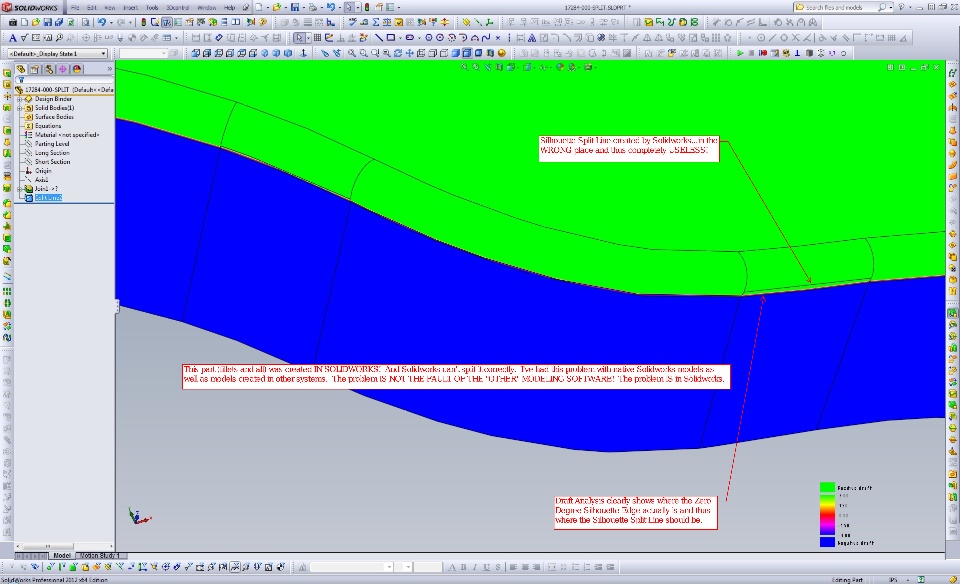Click Save icon in title bar toolbar
Viewport: 960px width, 584px height.
click(x=295, y=7)
